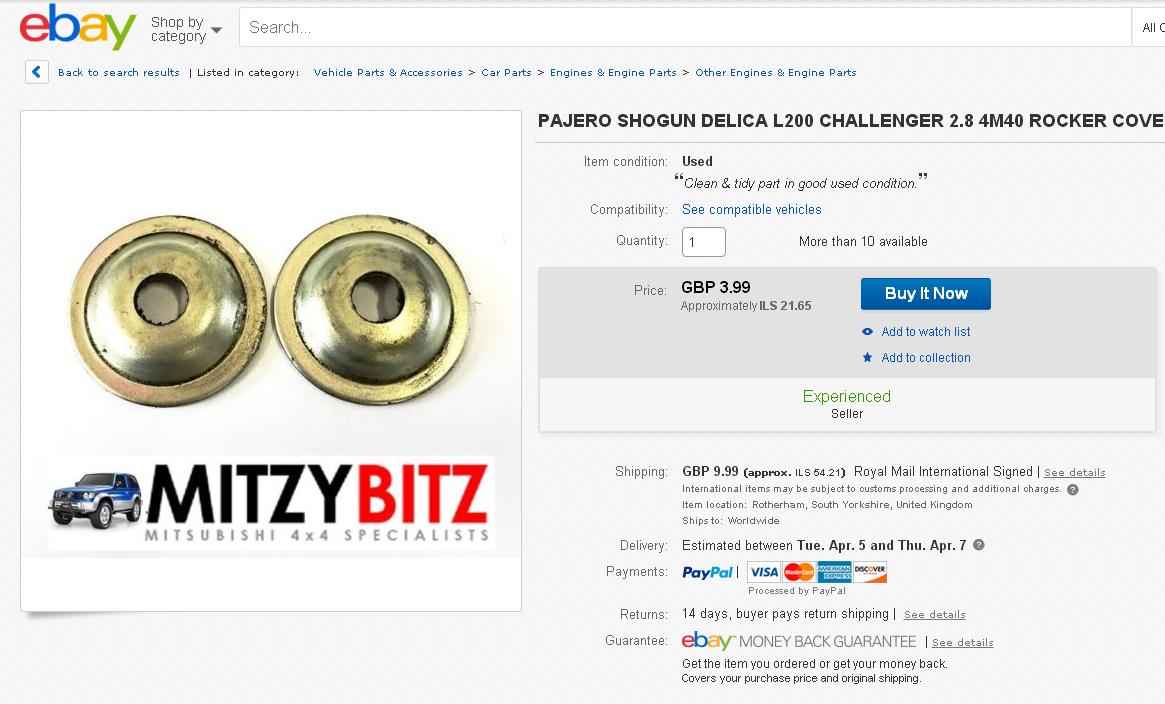Open Vehicle Parts & Accessories breadcrumb
Viewport: 1165px width, 704px height.
(388, 72)
